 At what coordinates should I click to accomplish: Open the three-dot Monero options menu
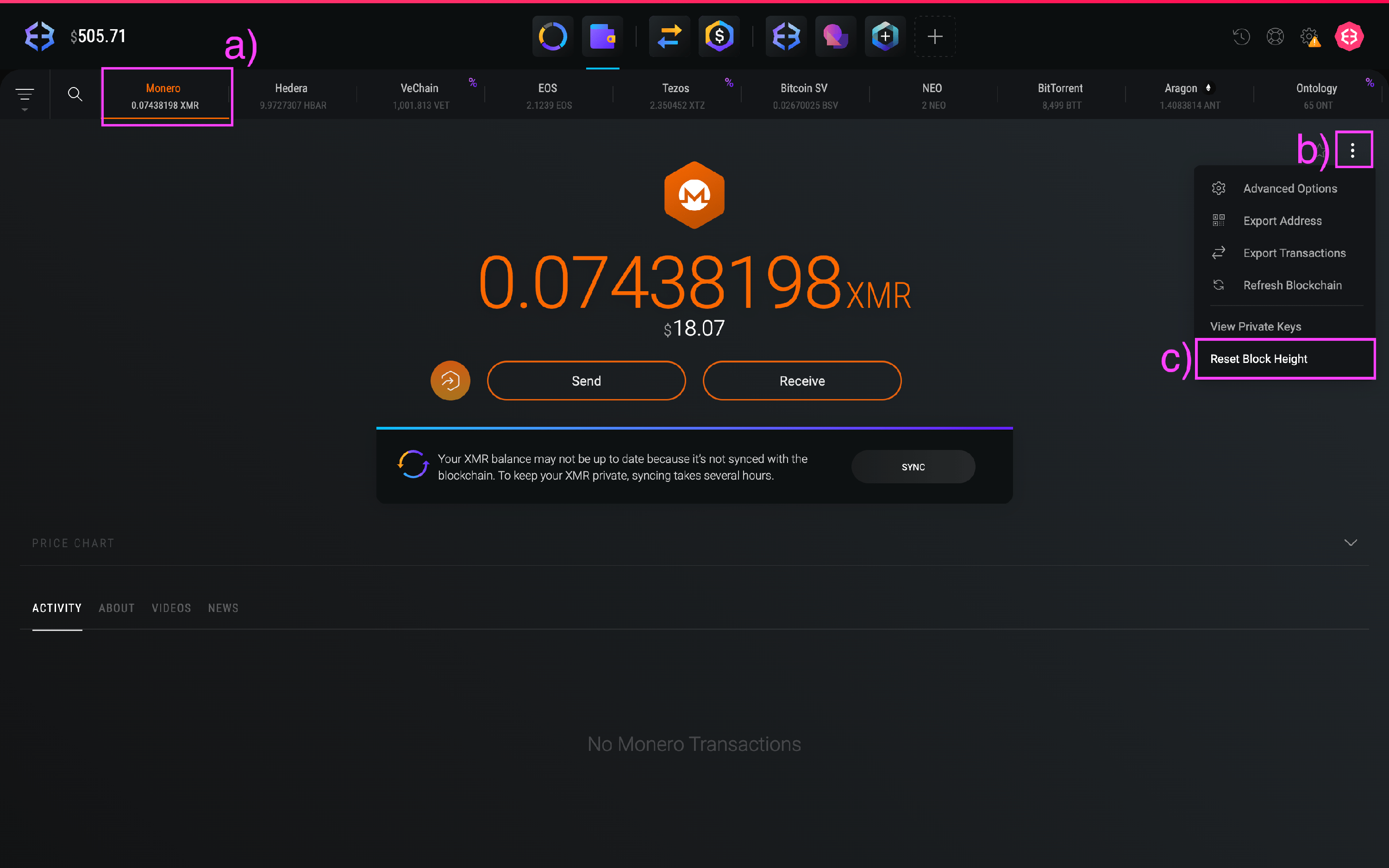click(1353, 149)
